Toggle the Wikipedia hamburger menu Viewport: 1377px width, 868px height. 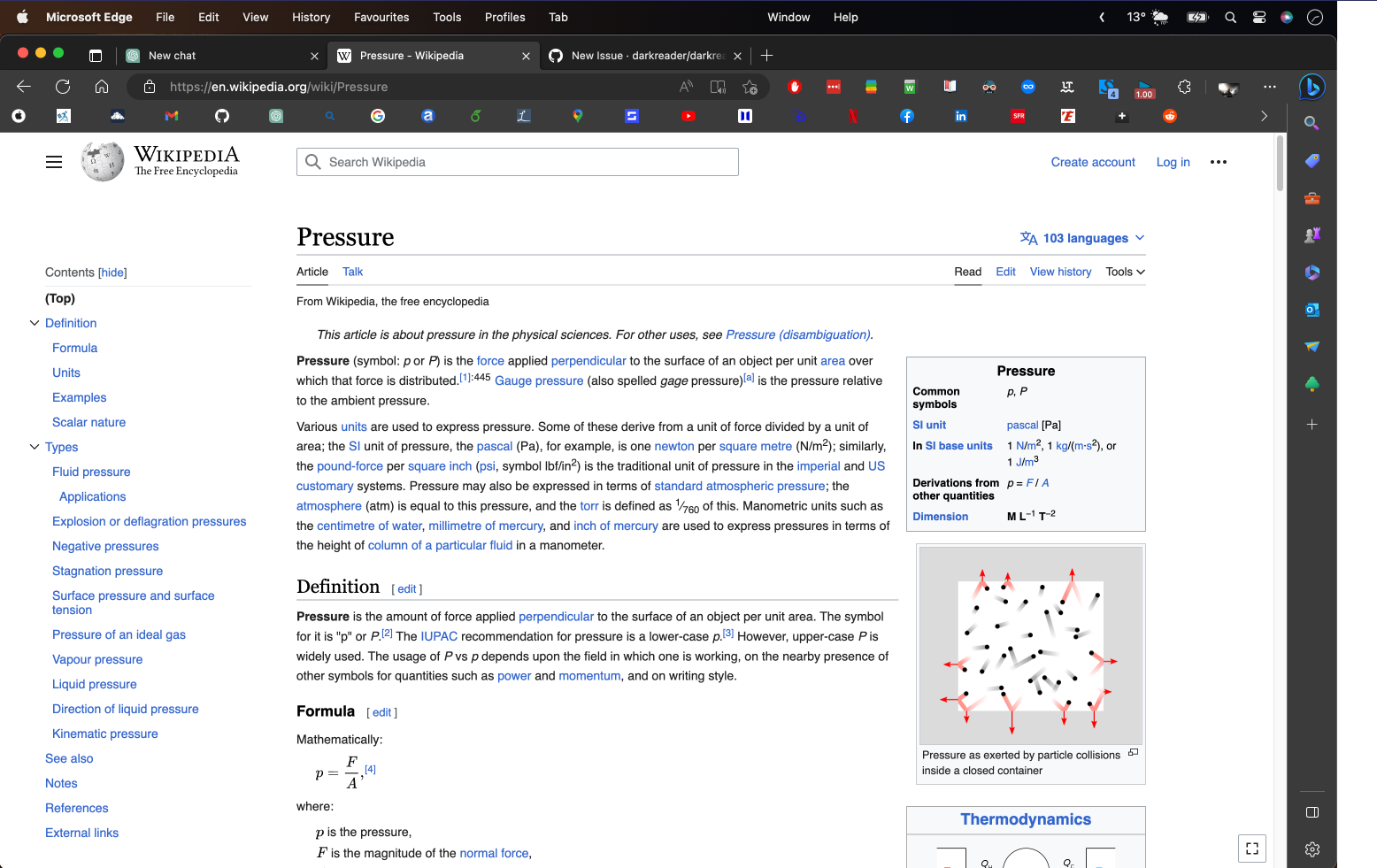coord(54,161)
